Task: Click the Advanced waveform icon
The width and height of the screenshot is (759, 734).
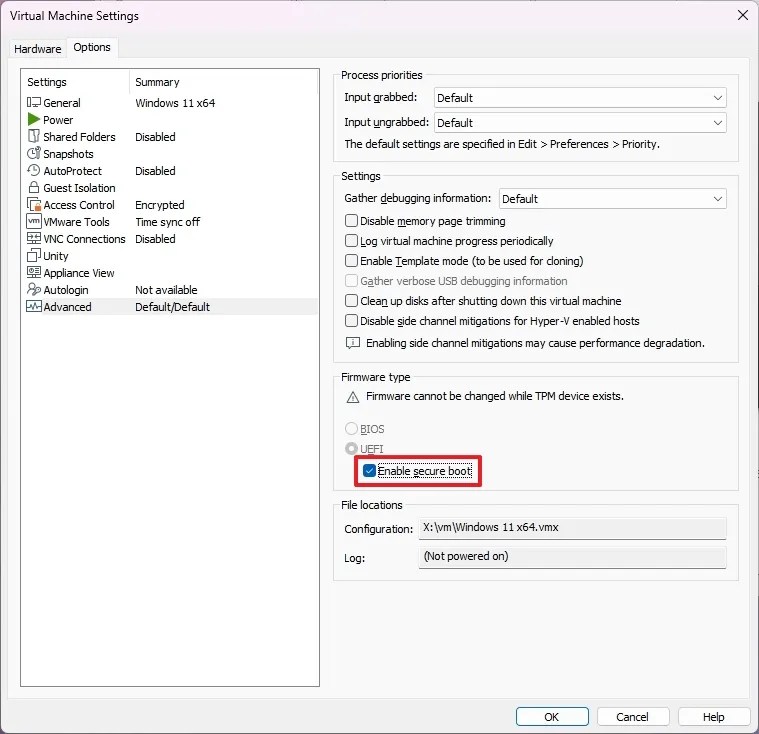Action: tap(33, 306)
